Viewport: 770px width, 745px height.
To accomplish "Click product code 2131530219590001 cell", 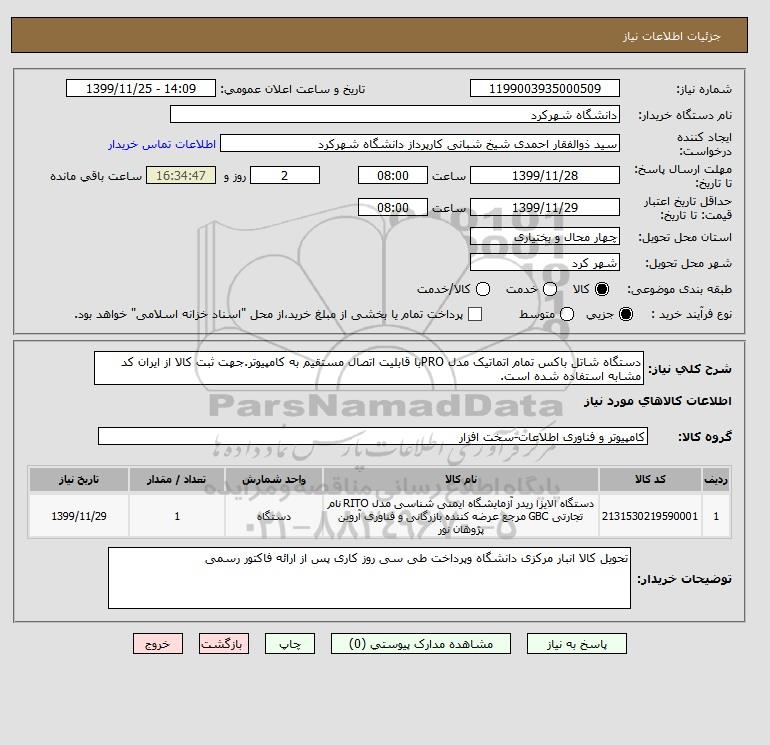I will click(650, 516).
